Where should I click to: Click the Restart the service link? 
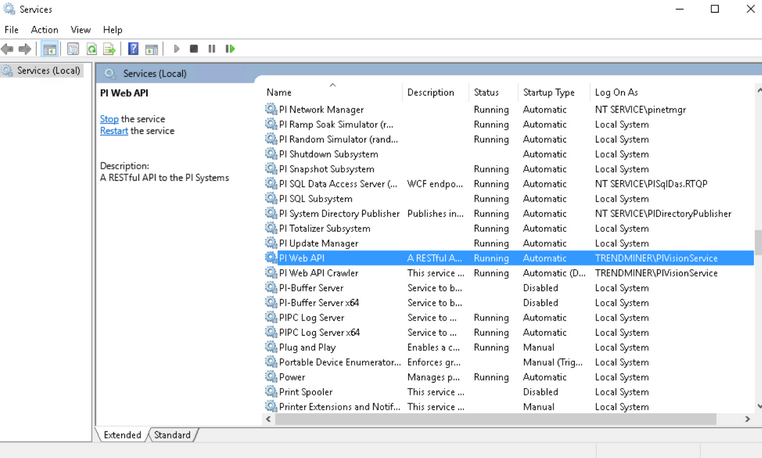113,131
